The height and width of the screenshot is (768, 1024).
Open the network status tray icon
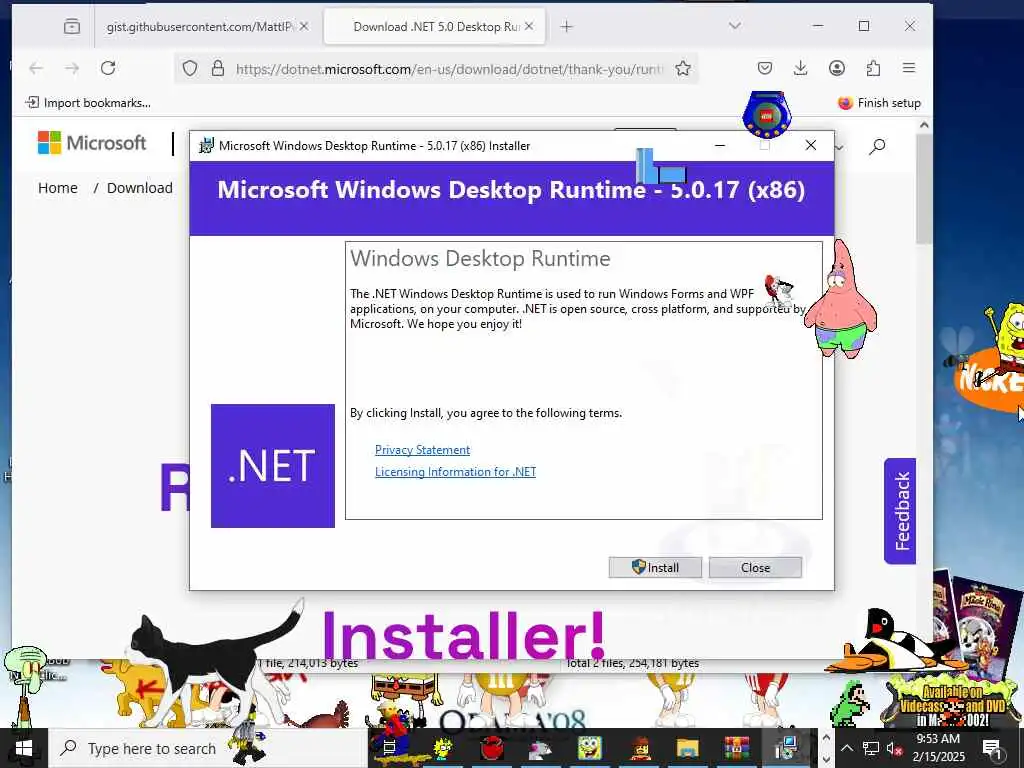[871, 748]
